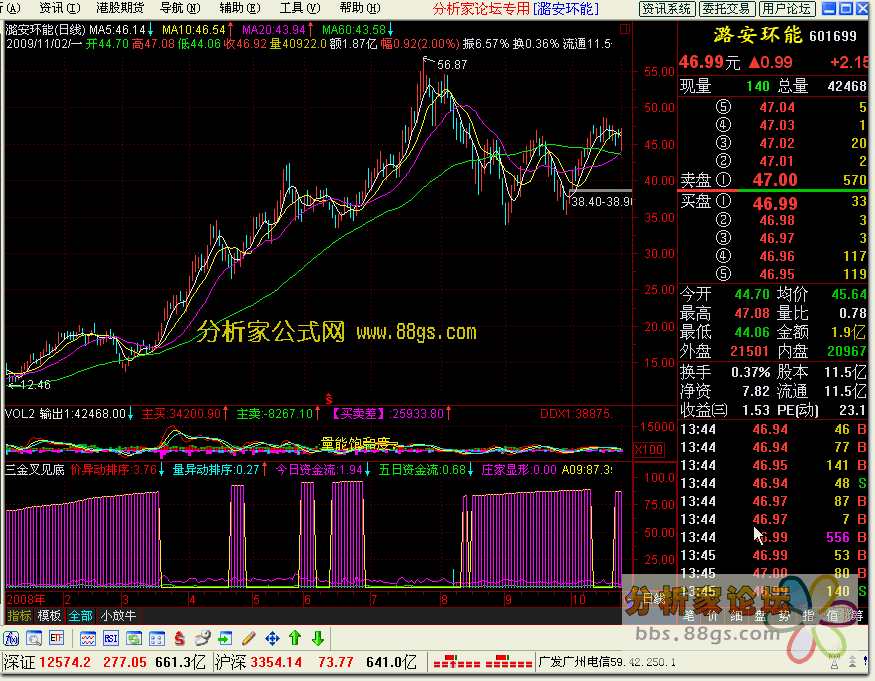
Task: Click the 2008年 timeline marker
Action: point(26,600)
